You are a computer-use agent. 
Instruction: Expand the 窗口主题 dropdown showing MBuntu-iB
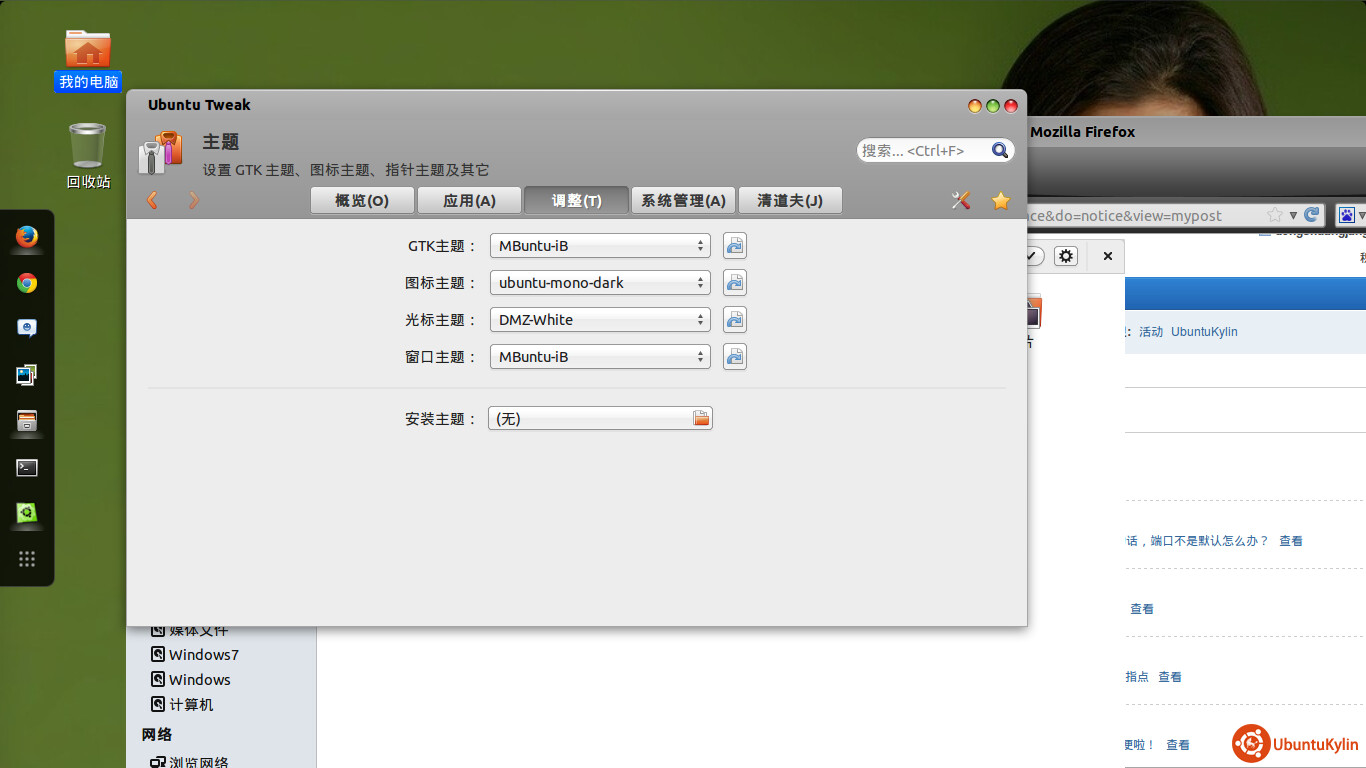pos(600,357)
